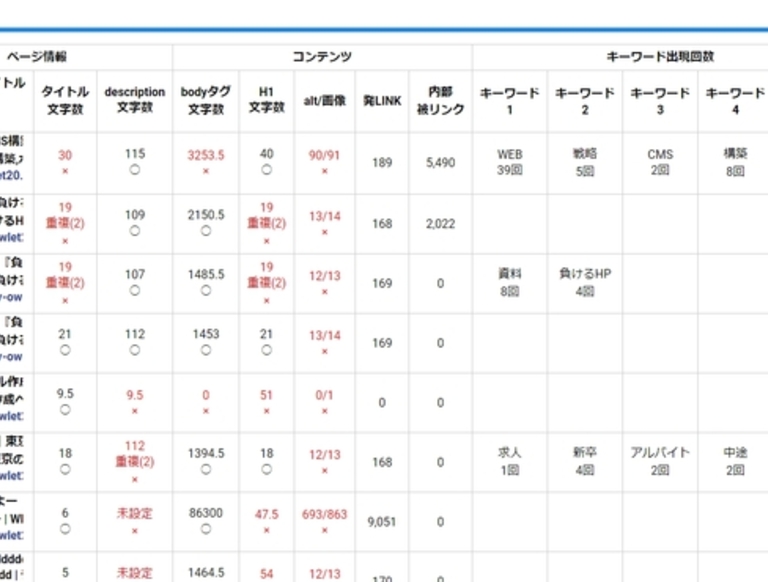The image size is (768, 582).
Task: Click the 86300 body character count cell
Action: (205, 513)
